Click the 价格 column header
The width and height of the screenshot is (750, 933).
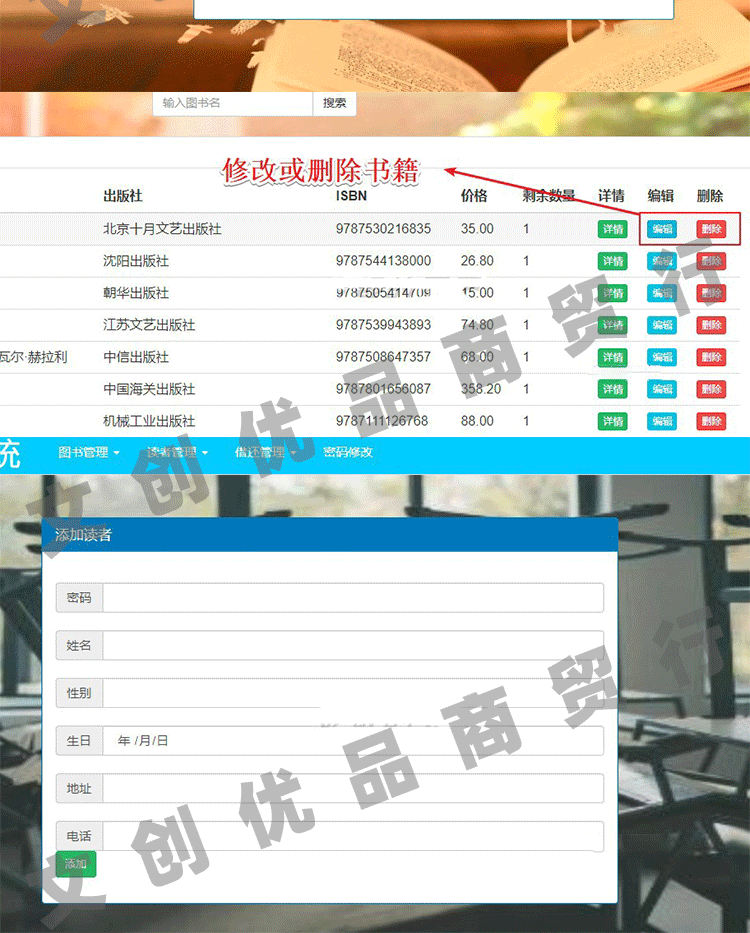[x=474, y=196]
